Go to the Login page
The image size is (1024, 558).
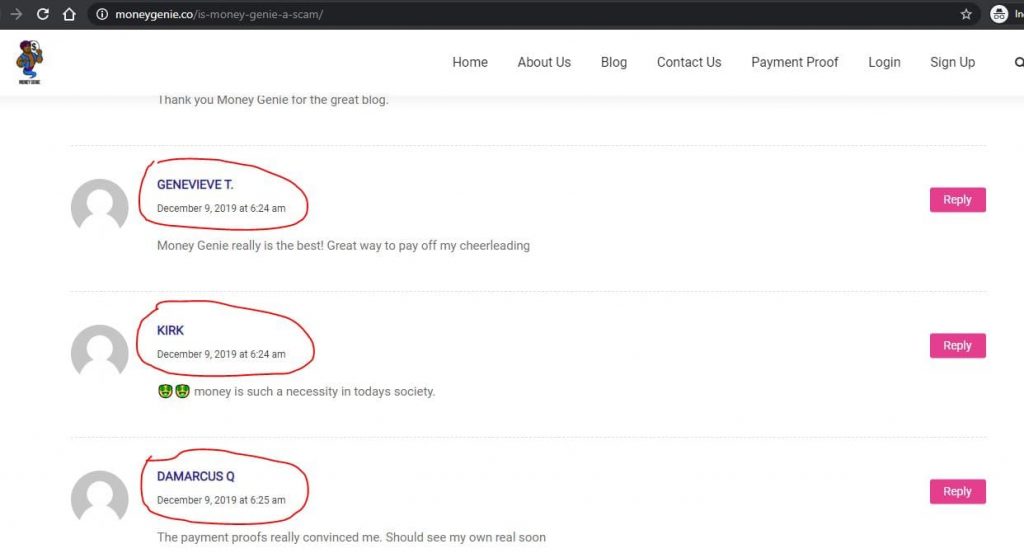click(884, 62)
